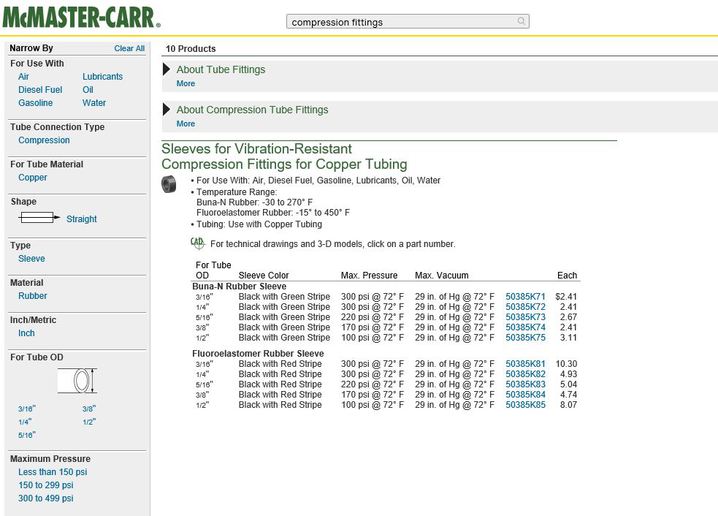Click the CAD drawings icon
The height and width of the screenshot is (516, 718).
(x=197, y=243)
